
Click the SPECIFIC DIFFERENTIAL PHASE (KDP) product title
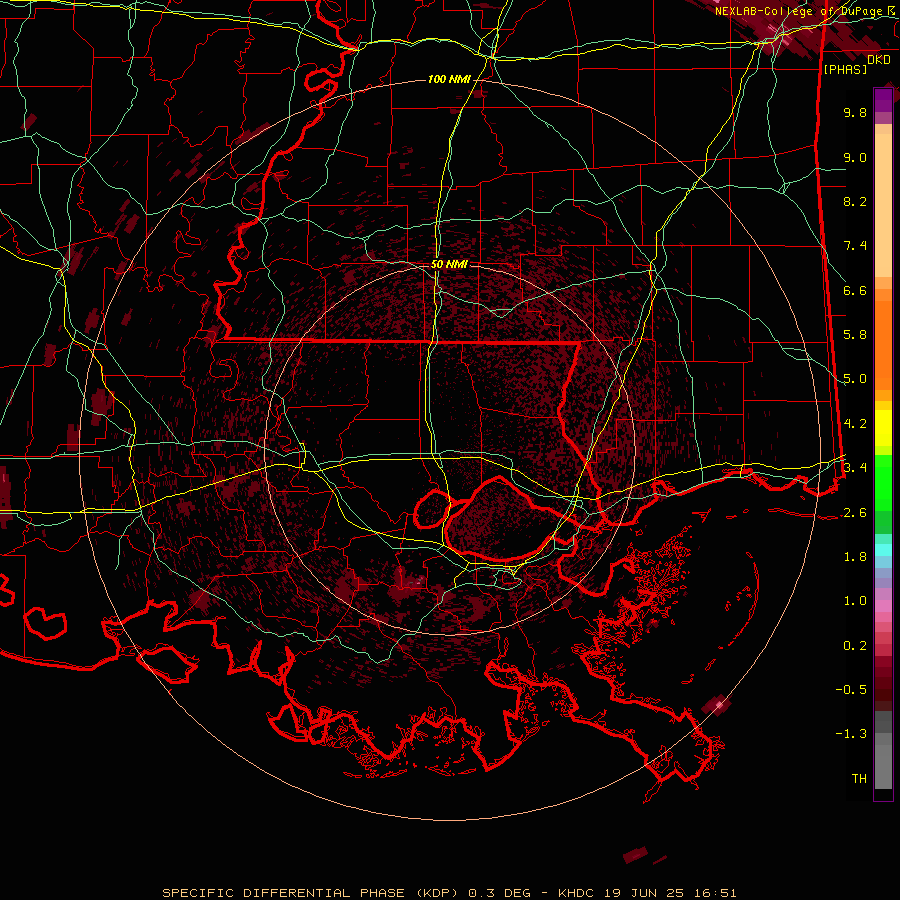point(310,893)
